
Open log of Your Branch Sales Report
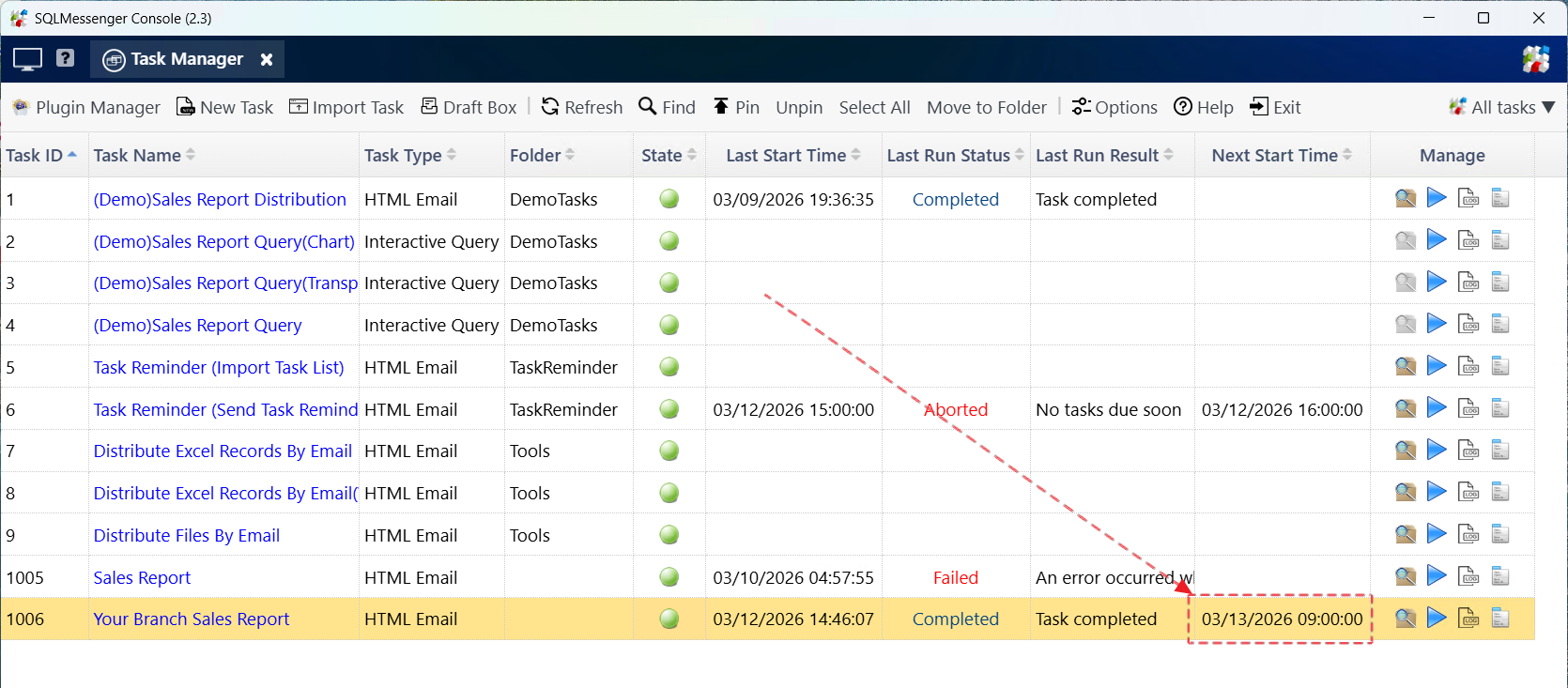point(1468,618)
